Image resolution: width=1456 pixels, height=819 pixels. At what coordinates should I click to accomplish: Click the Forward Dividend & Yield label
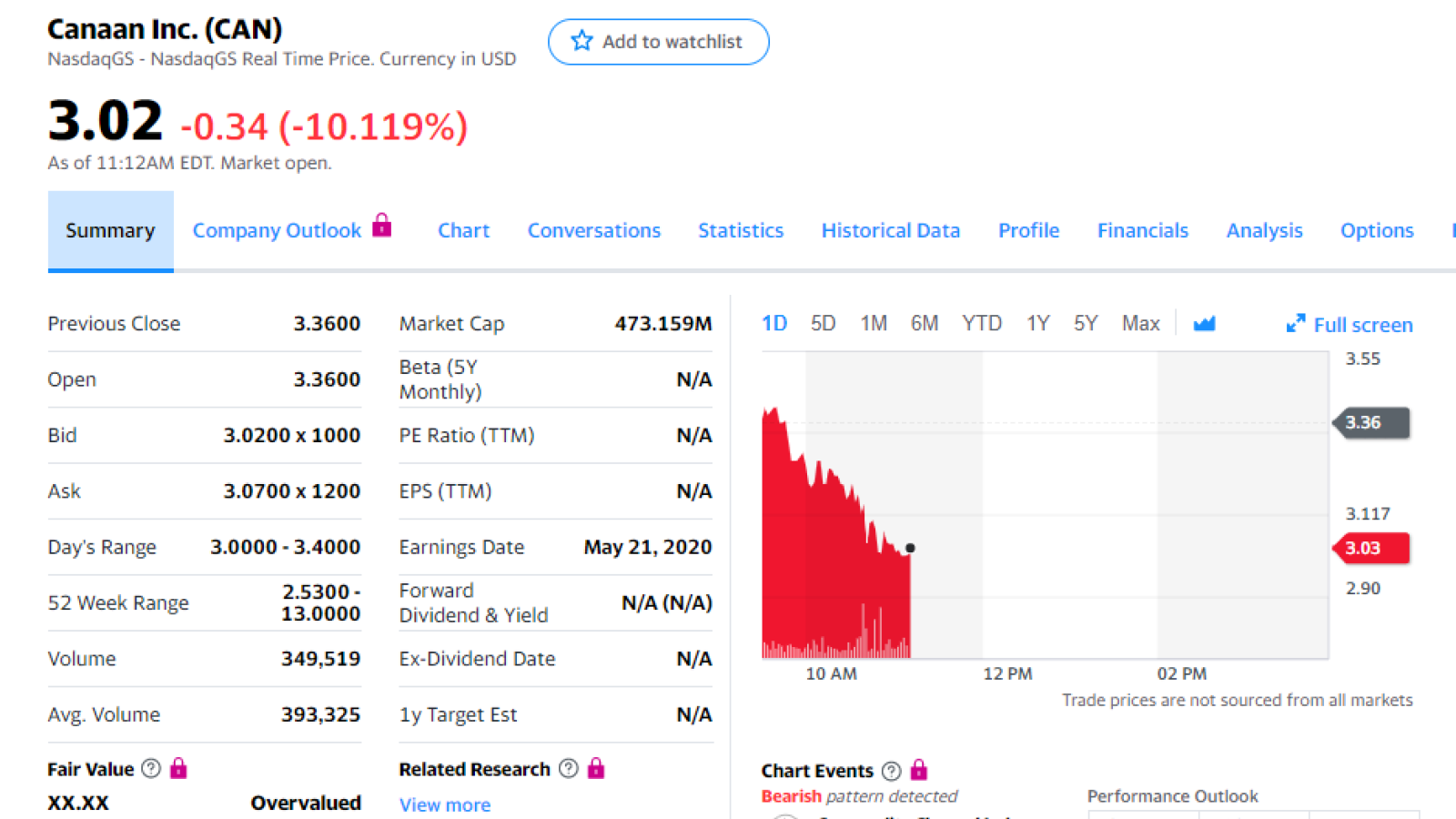[473, 602]
